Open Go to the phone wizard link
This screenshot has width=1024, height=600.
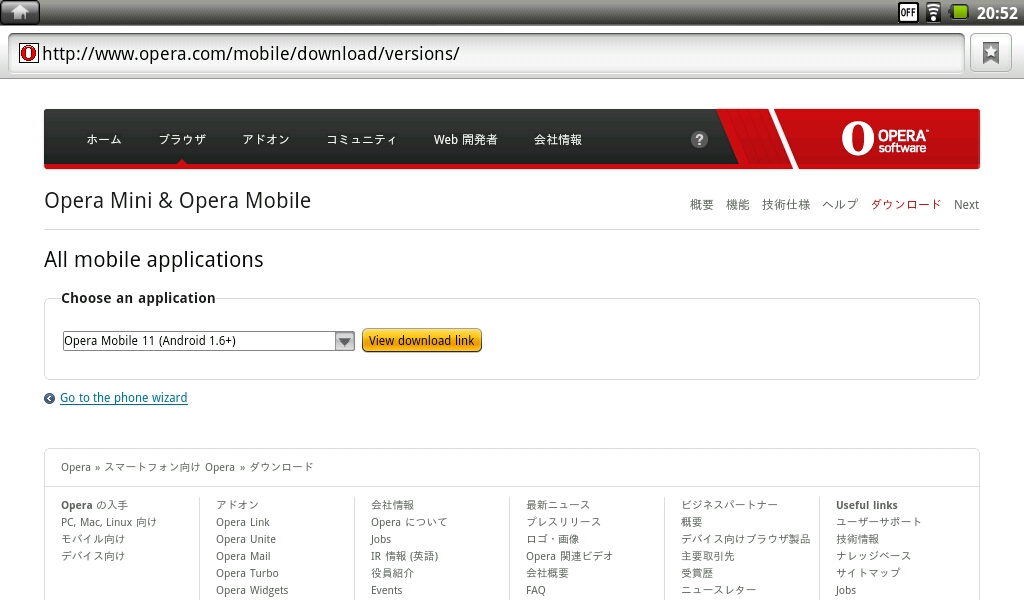pyautogui.click(x=123, y=398)
